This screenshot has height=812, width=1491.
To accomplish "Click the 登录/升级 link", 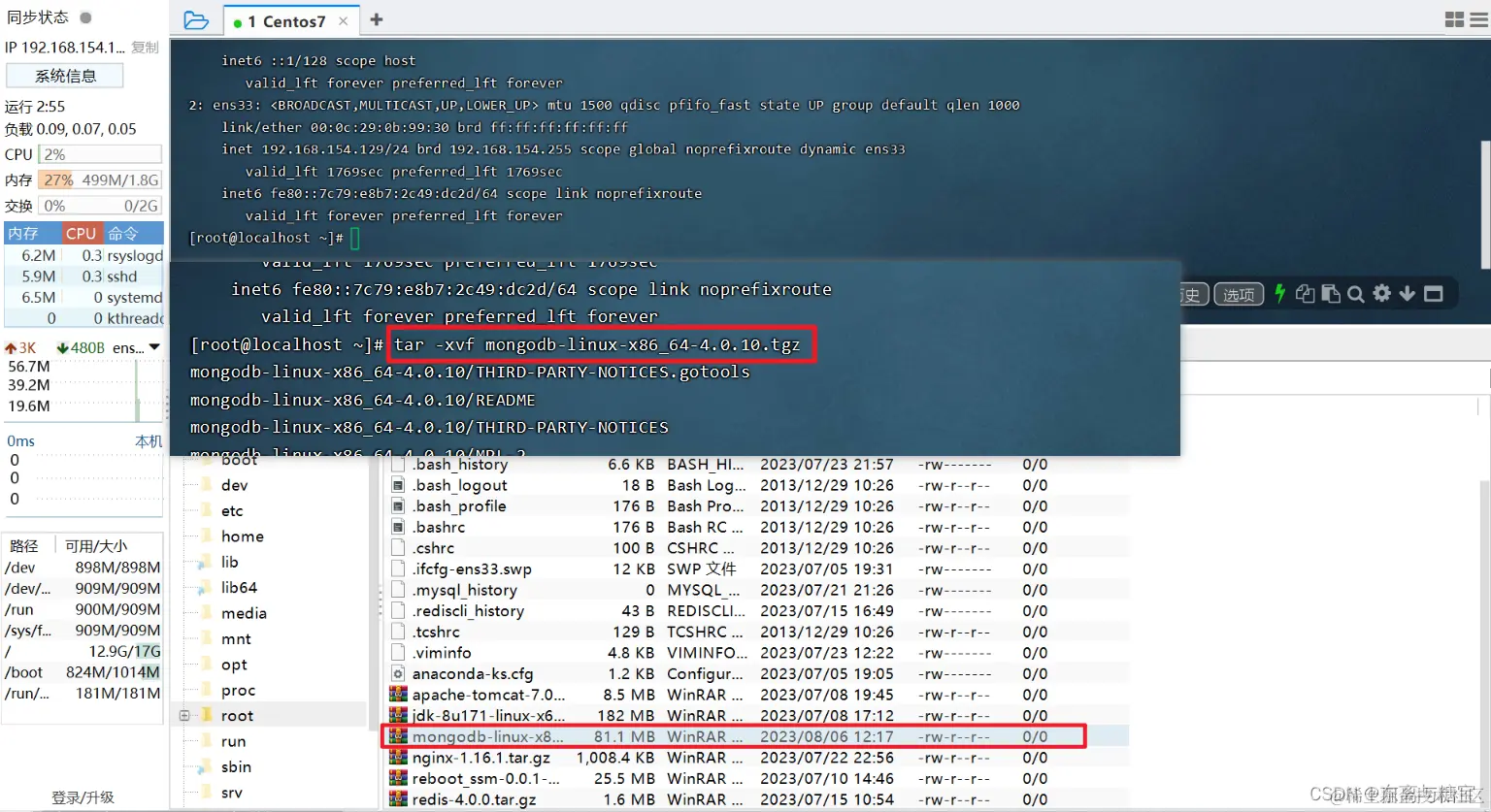I will click(x=83, y=797).
